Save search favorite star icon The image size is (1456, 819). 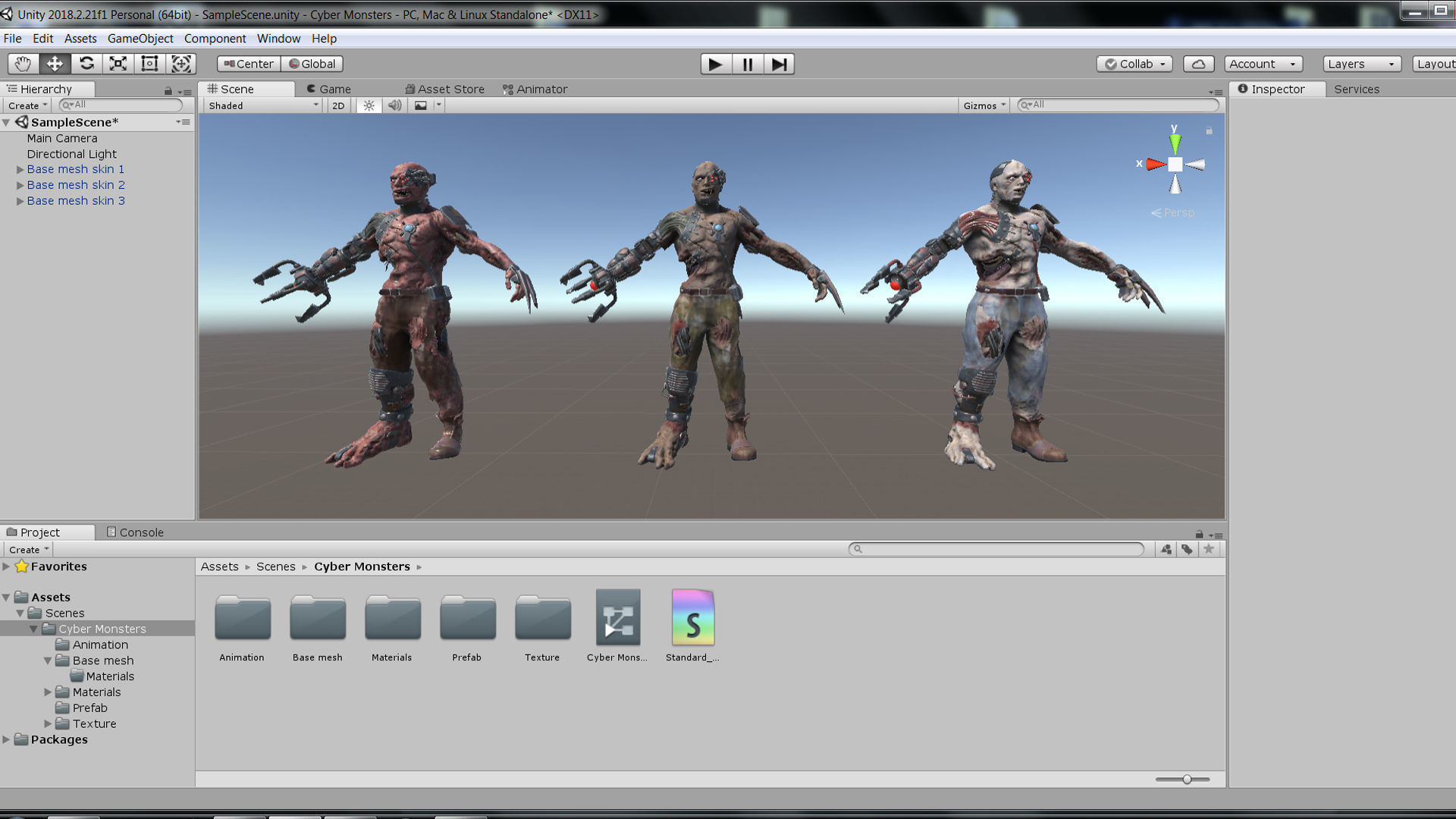(x=1209, y=549)
